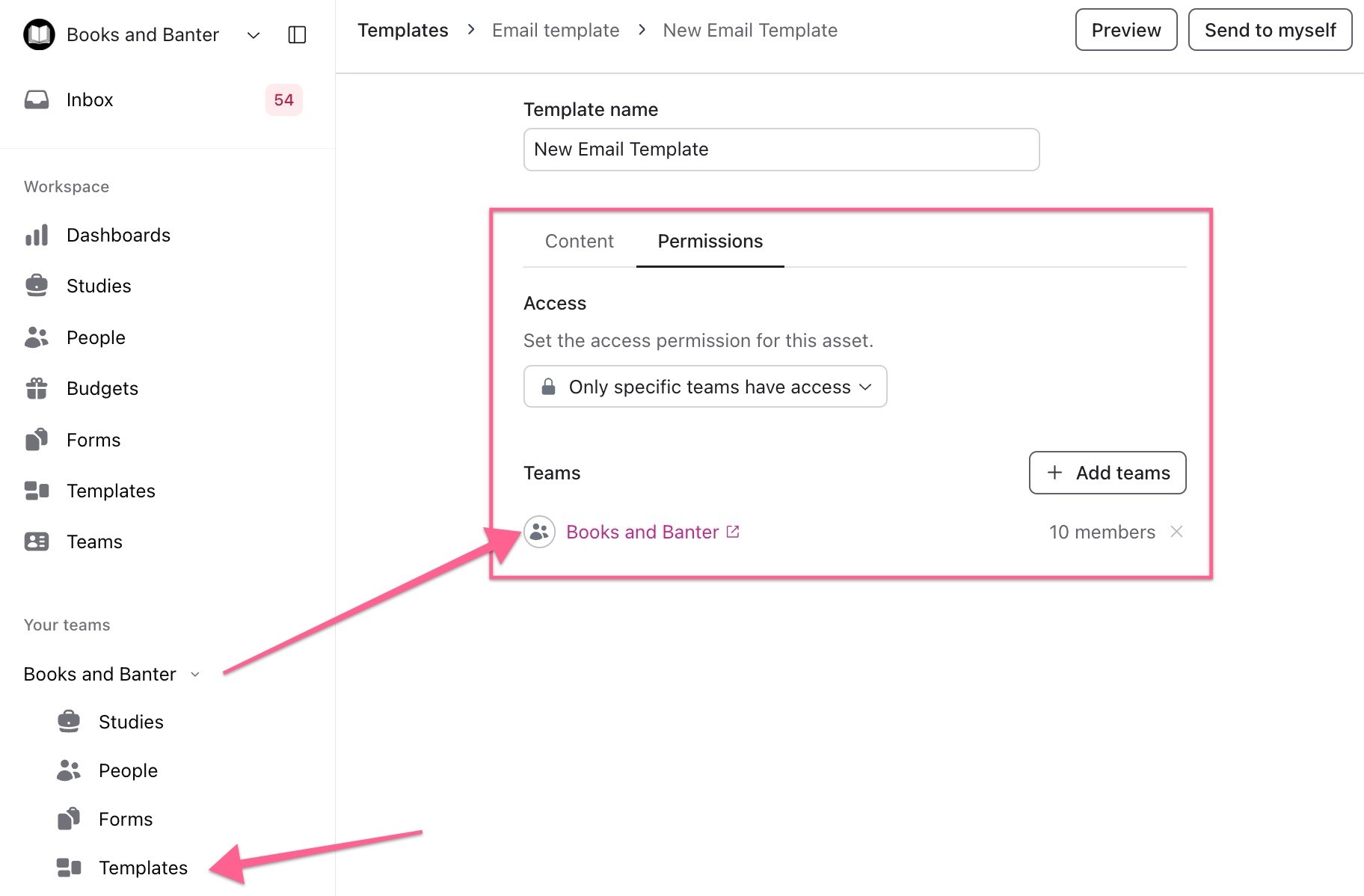Click the Budgets gift icon
Screen dimensions: 1364x896
(37, 388)
